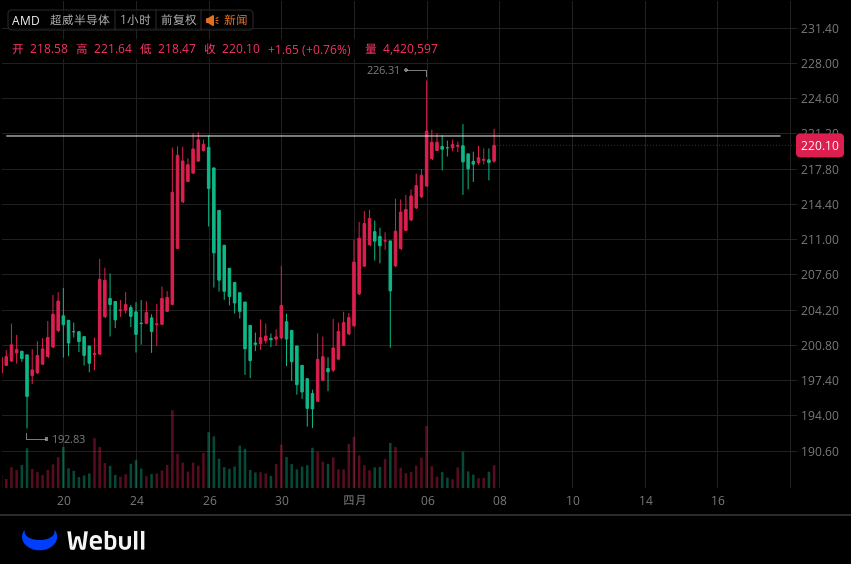
Task: Open the 1小时 timeframe selector
Action: coord(135,20)
